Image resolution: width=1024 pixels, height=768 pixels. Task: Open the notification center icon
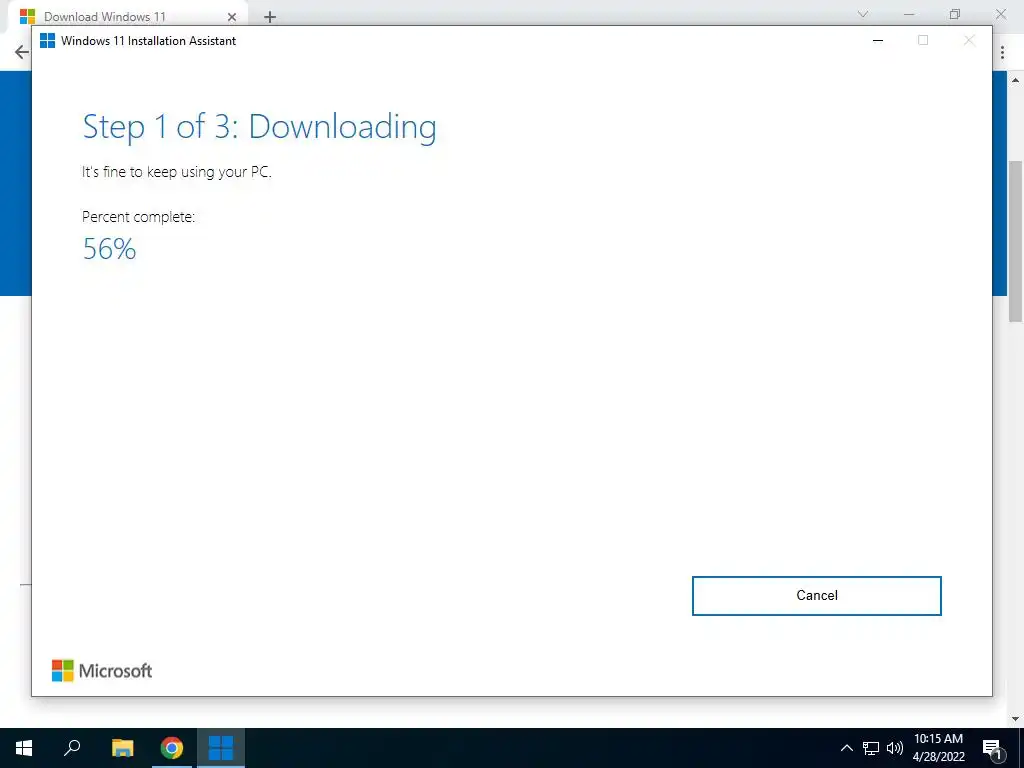(992, 748)
